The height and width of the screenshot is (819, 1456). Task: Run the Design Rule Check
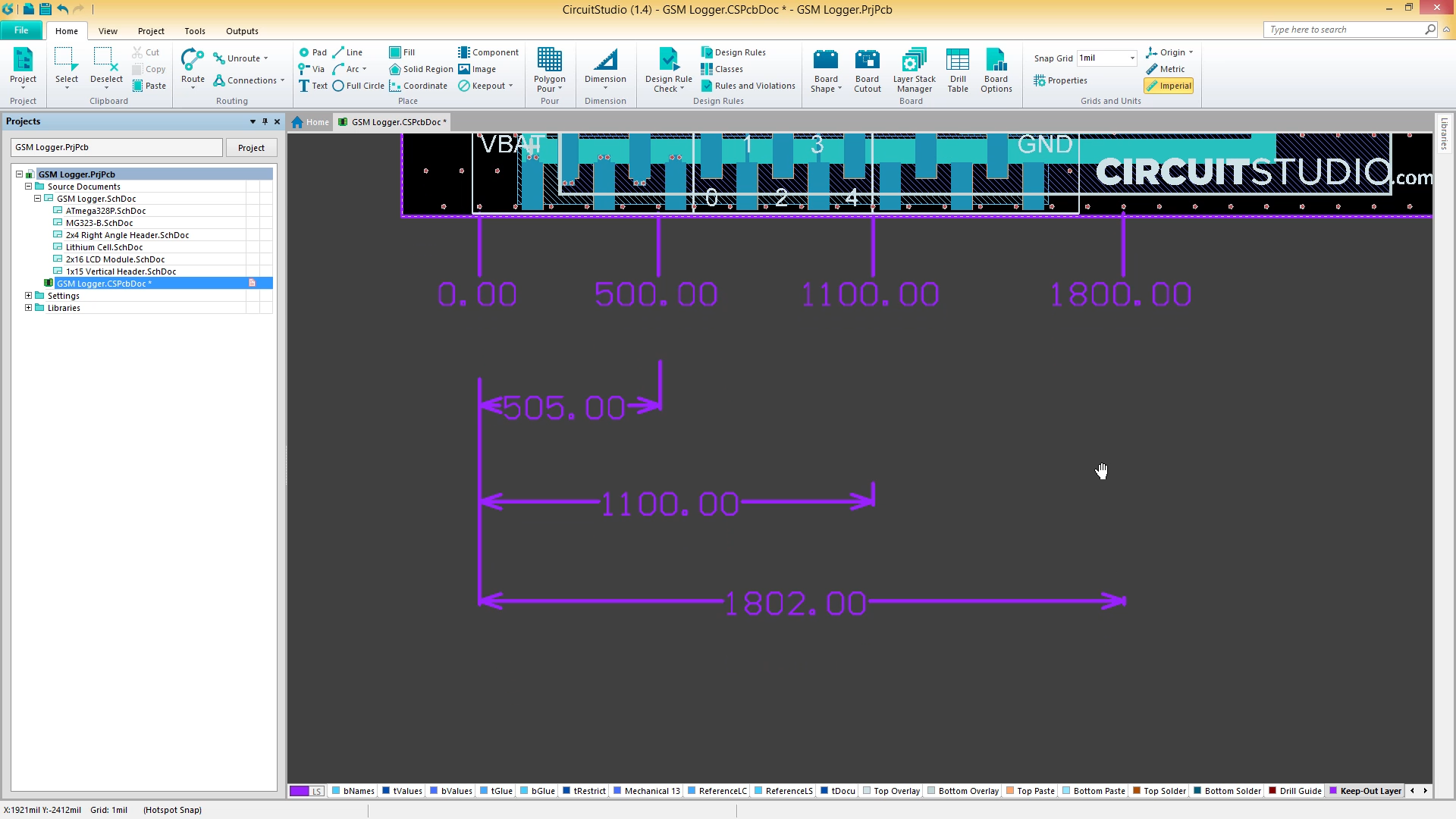tap(667, 72)
